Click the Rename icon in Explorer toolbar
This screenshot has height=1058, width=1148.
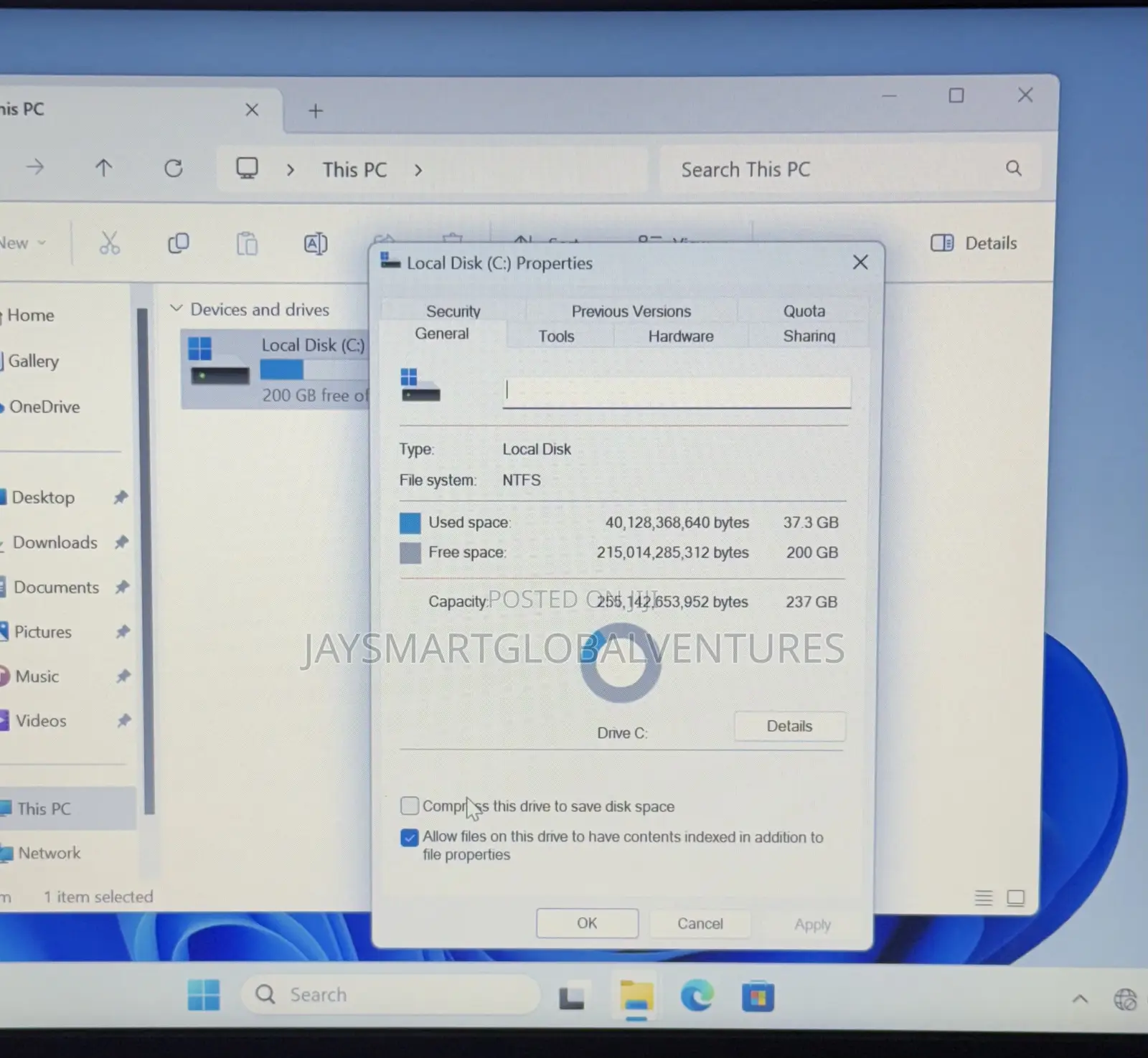click(316, 244)
